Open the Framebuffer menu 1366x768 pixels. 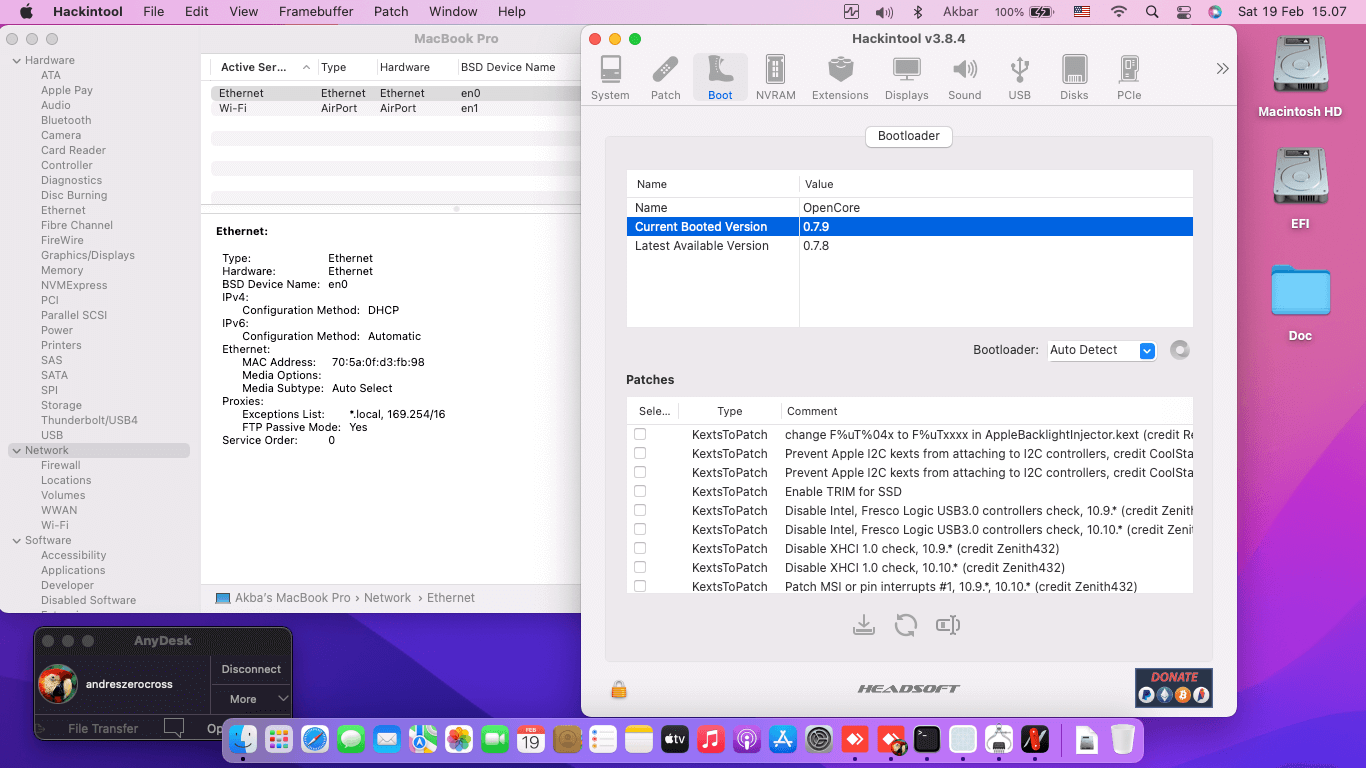pyautogui.click(x=317, y=12)
